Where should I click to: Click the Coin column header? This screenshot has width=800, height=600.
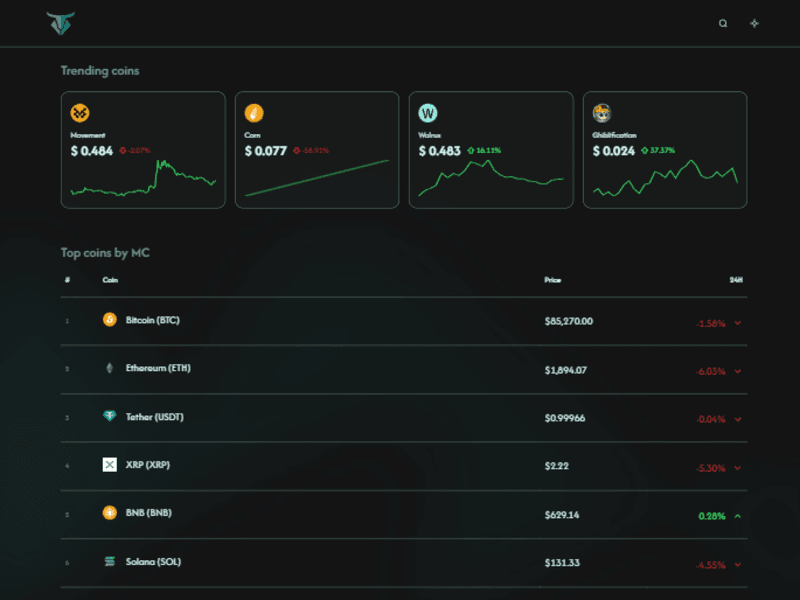coord(110,280)
